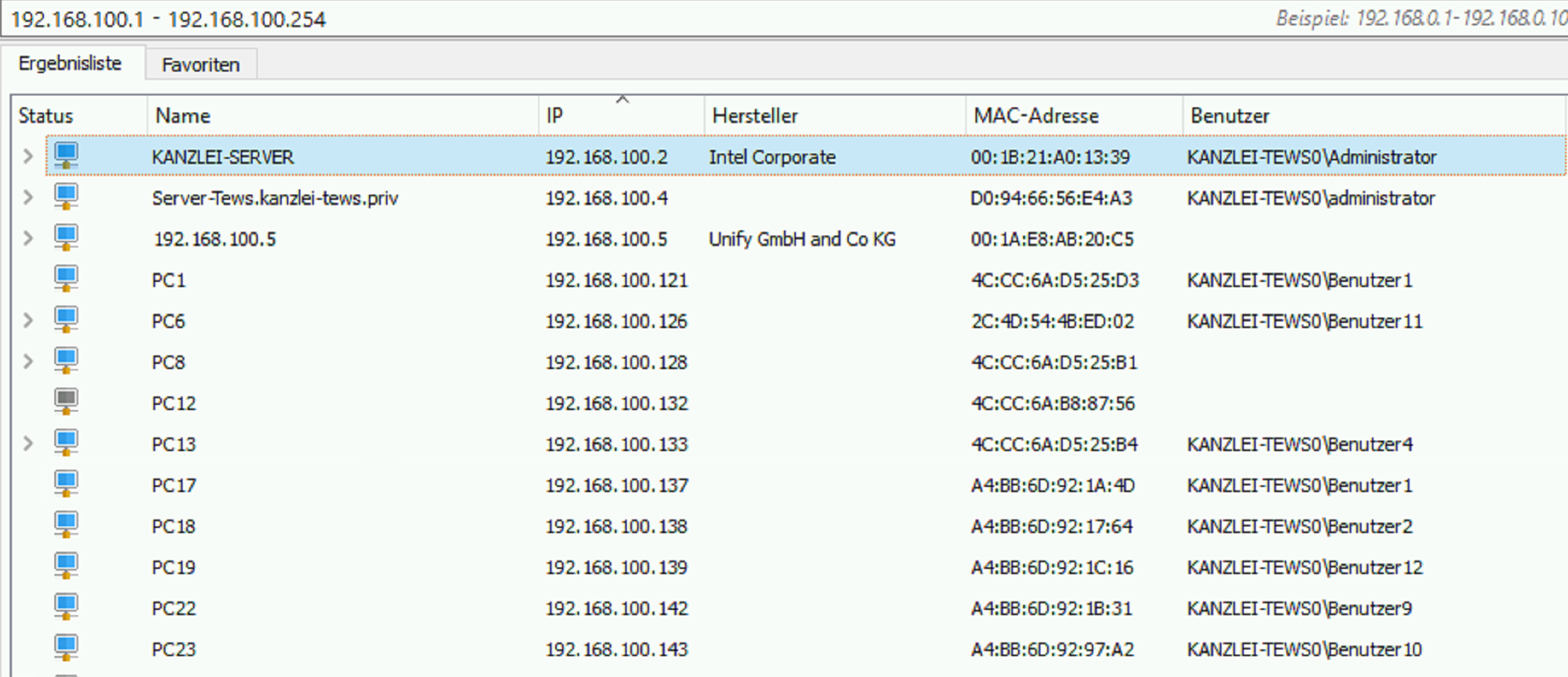Select the PC18 row by name
Viewport: 1568px width, 677px height.
tap(174, 526)
